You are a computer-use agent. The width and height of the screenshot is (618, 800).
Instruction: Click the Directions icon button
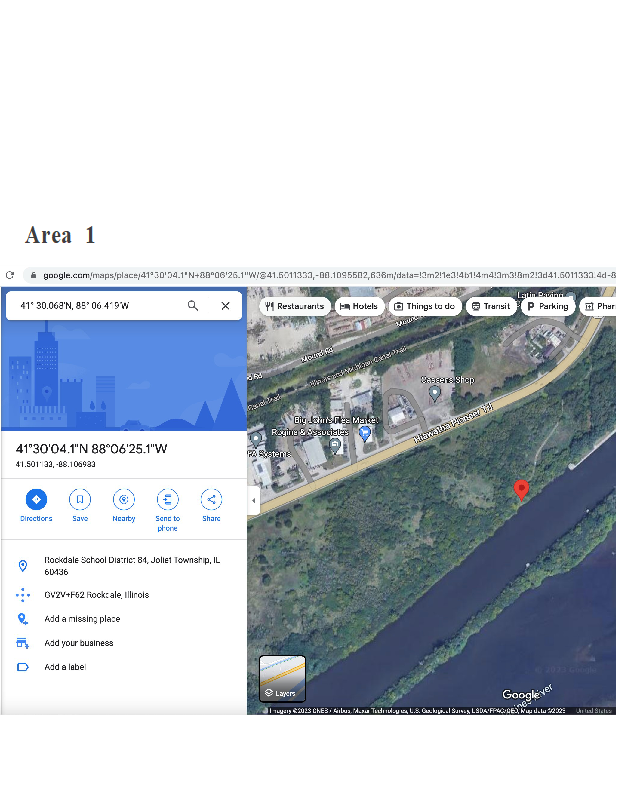pos(36,499)
